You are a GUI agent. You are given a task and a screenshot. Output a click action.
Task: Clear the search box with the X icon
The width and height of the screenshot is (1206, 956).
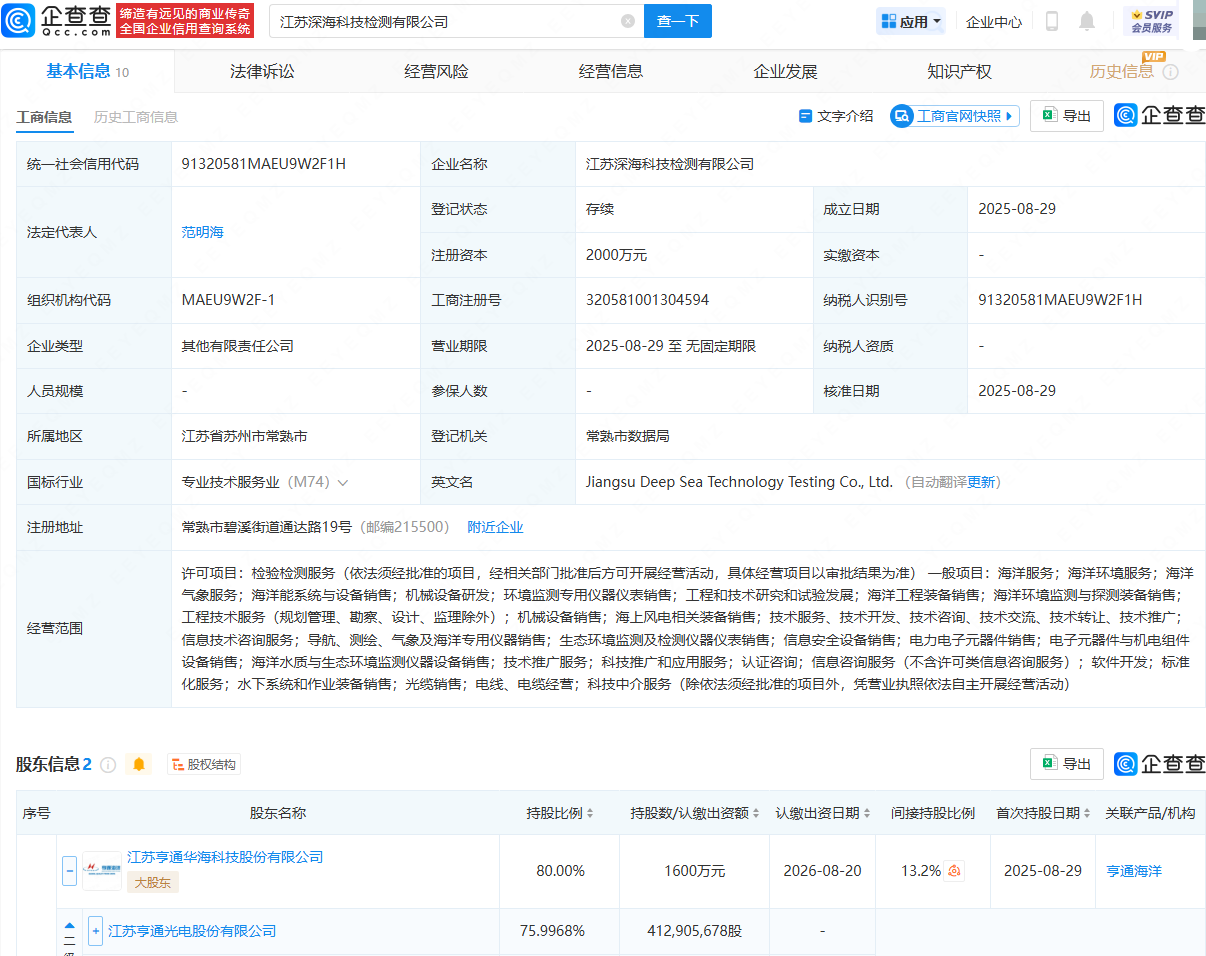coord(628,21)
